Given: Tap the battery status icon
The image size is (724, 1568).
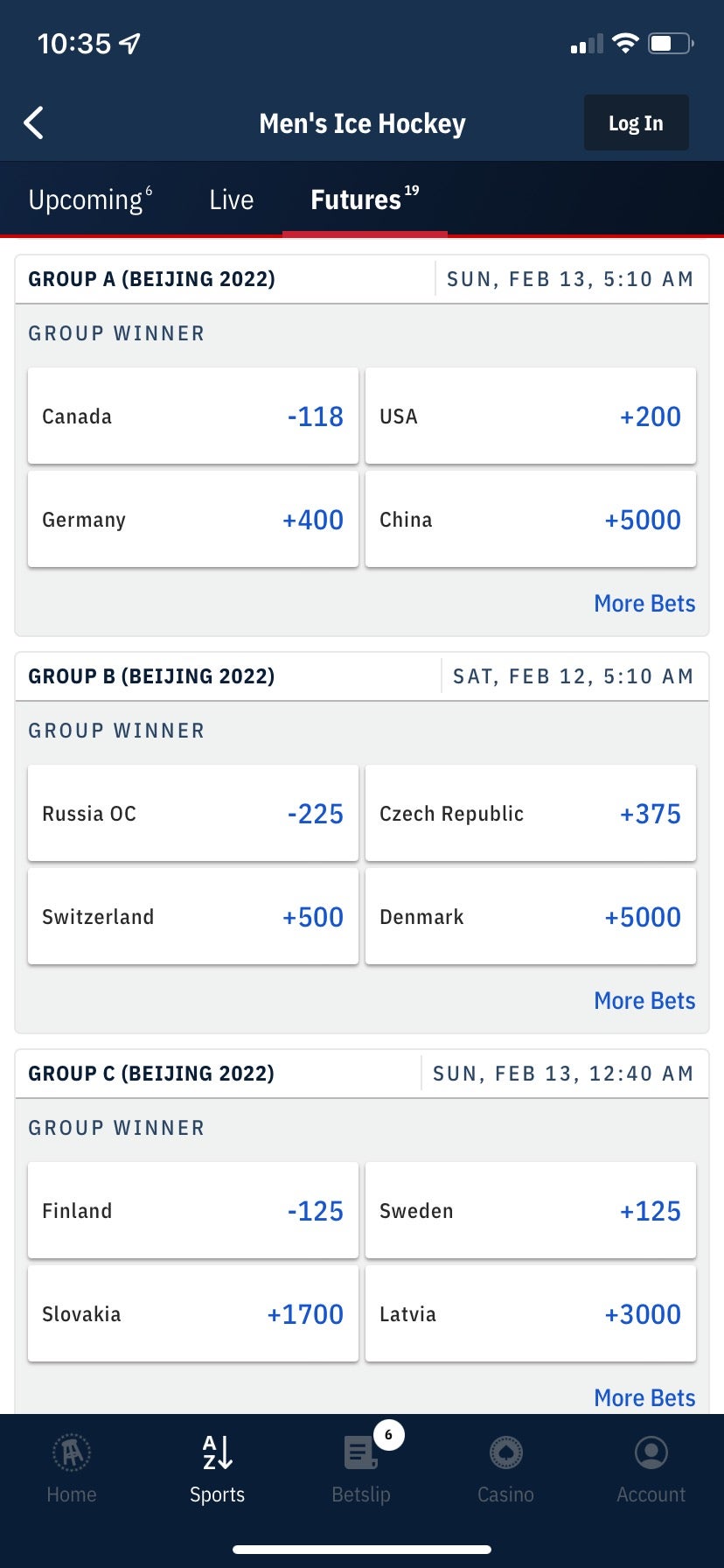Looking at the screenshot, I should tap(670, 43).
